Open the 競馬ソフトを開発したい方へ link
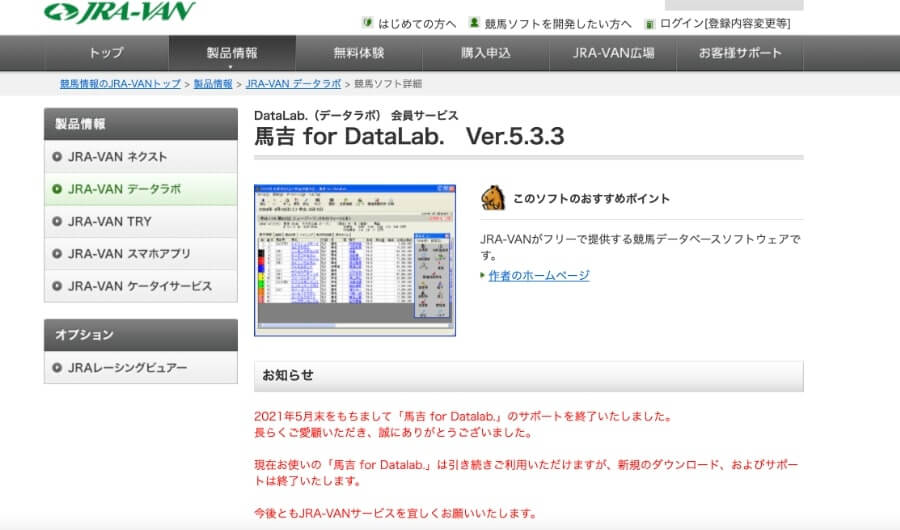Image resolution: width=900 pixels, height=530 pixels. pos(558,24)
